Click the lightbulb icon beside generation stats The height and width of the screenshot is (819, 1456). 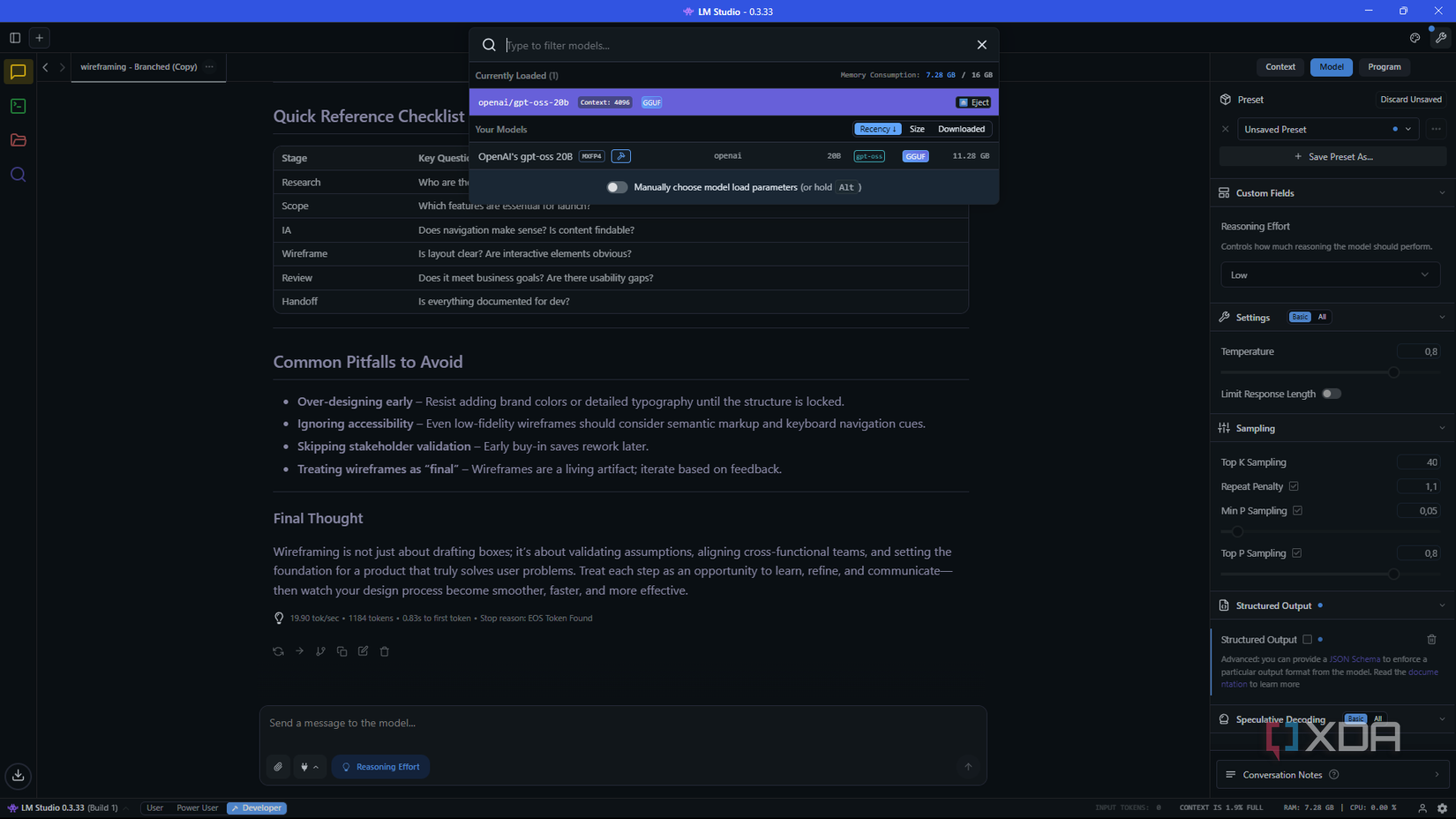pos(279,618)
